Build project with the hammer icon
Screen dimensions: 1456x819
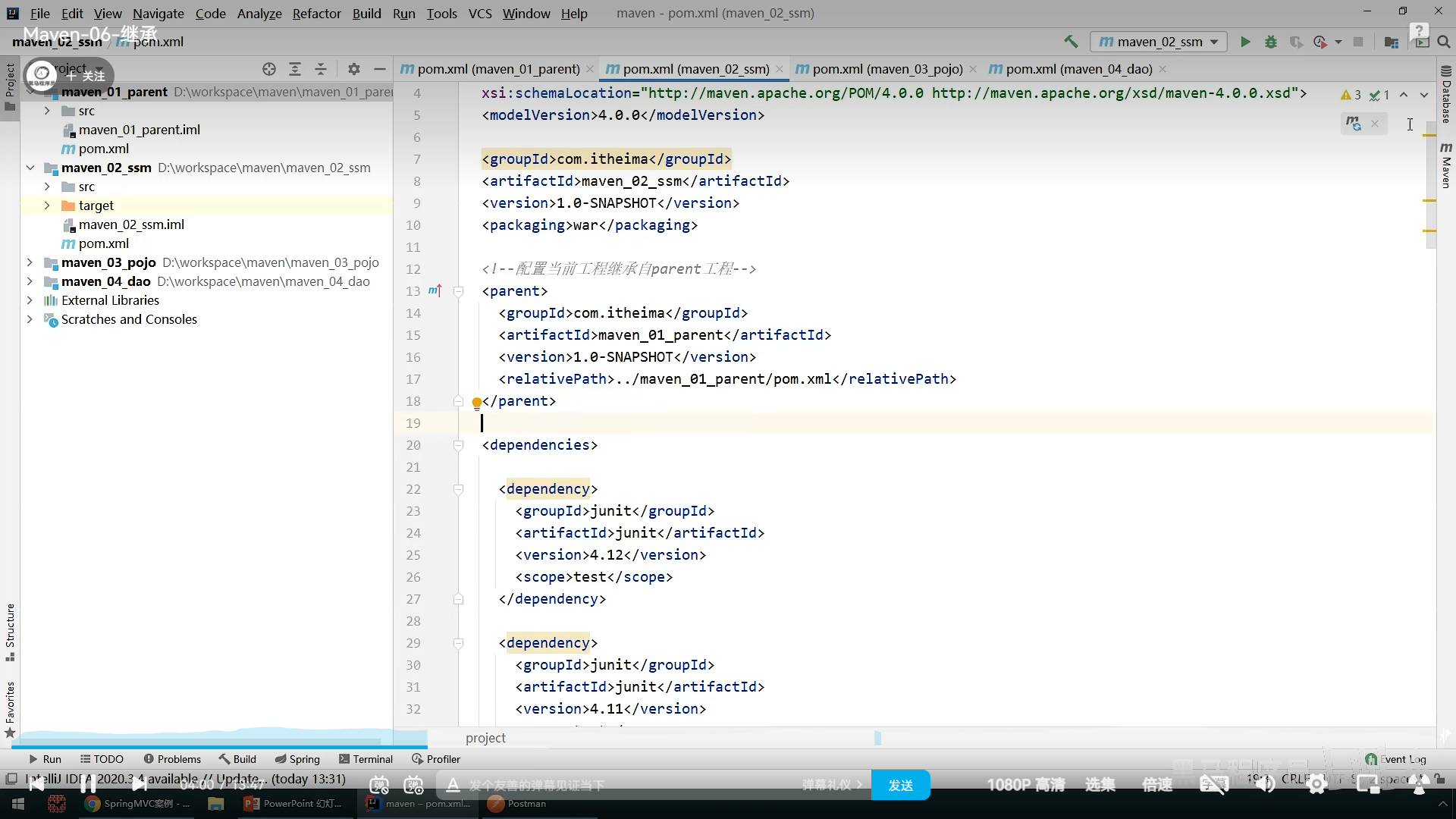point(1071,42)
